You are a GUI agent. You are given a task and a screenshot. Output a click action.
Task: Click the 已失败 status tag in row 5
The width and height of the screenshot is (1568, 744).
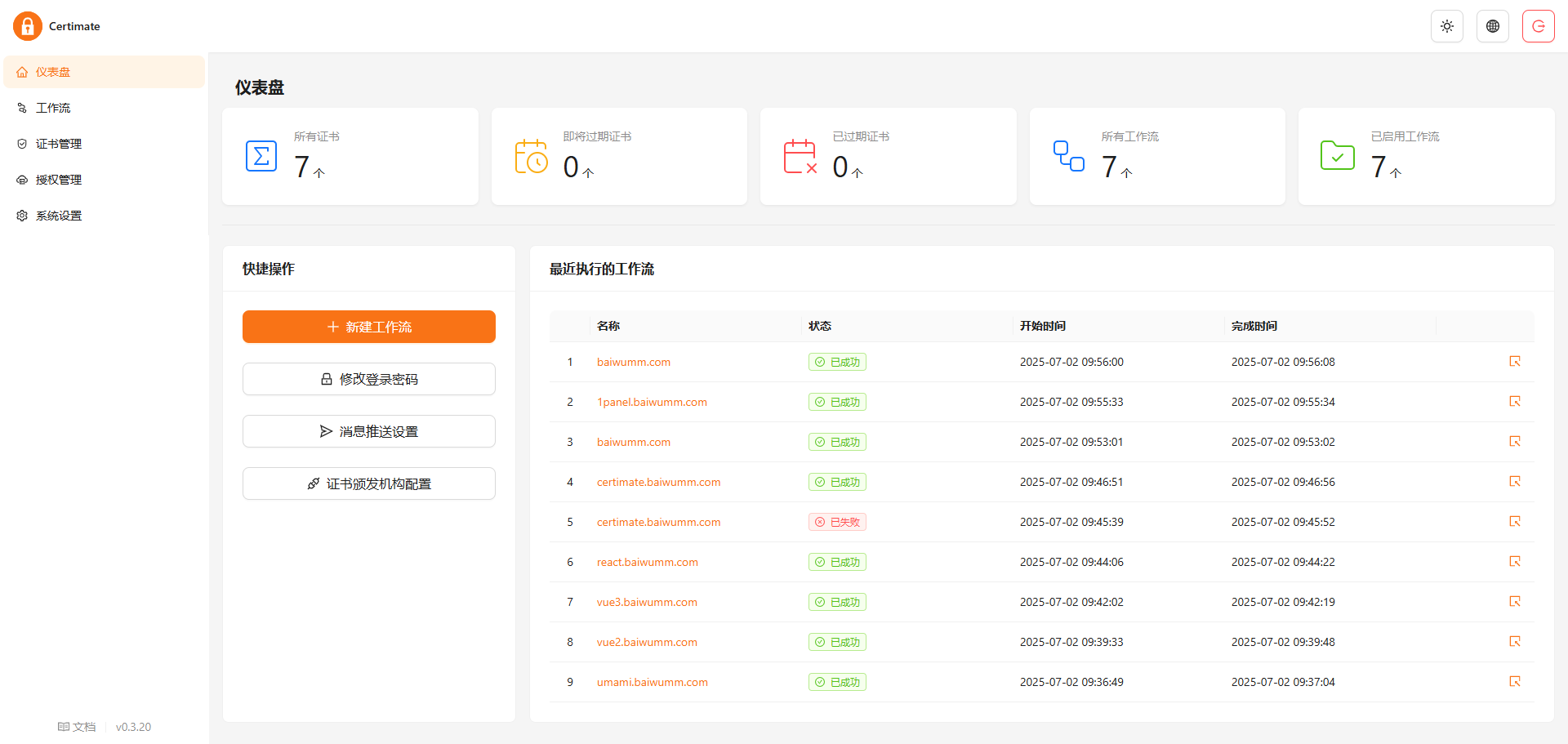coord(837,522)
